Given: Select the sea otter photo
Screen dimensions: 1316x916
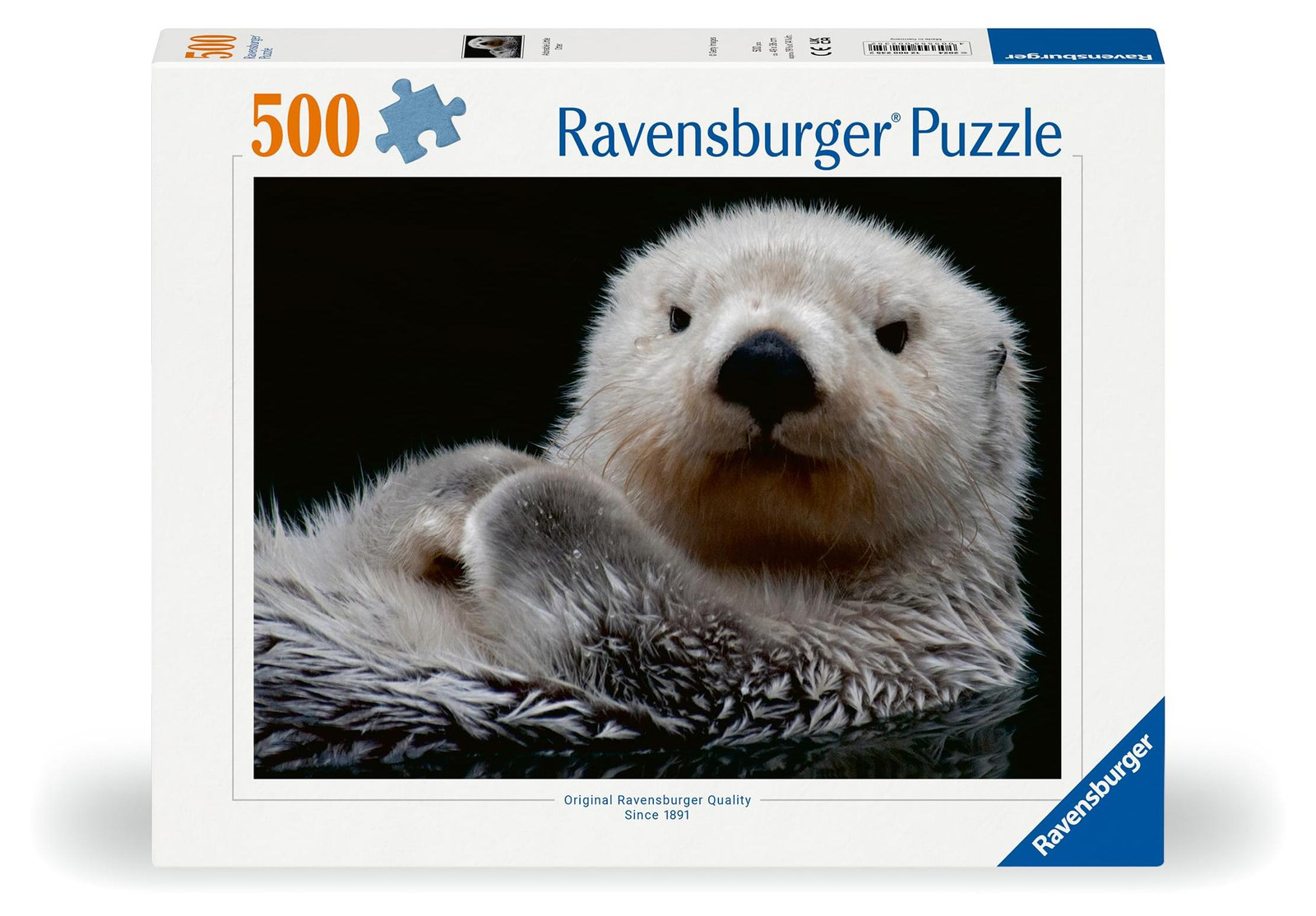Looking at the screenshot, I should 657,478.
